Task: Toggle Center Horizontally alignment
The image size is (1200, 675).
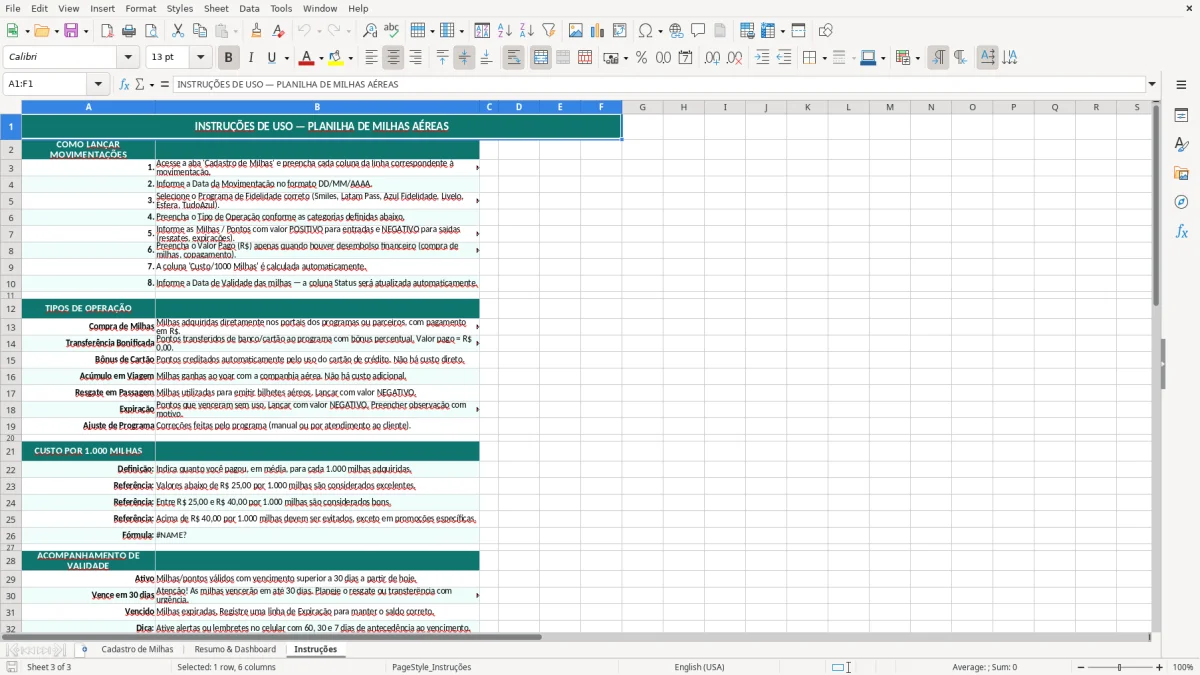Action: [393, 58]
